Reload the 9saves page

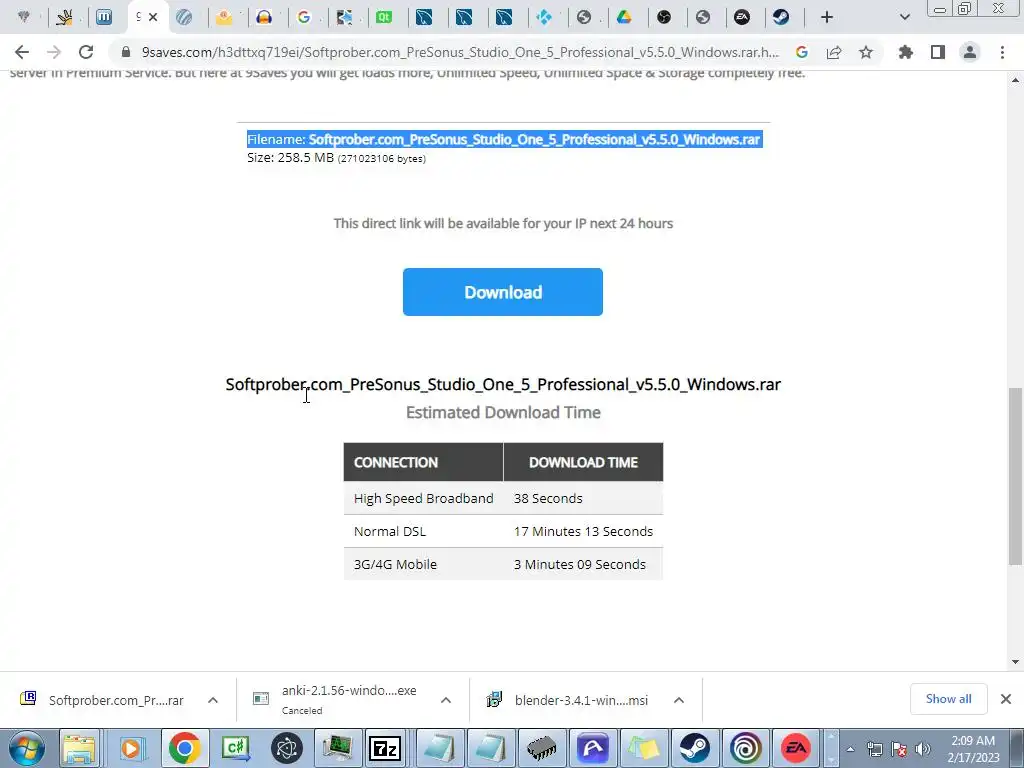pos(86,52)
